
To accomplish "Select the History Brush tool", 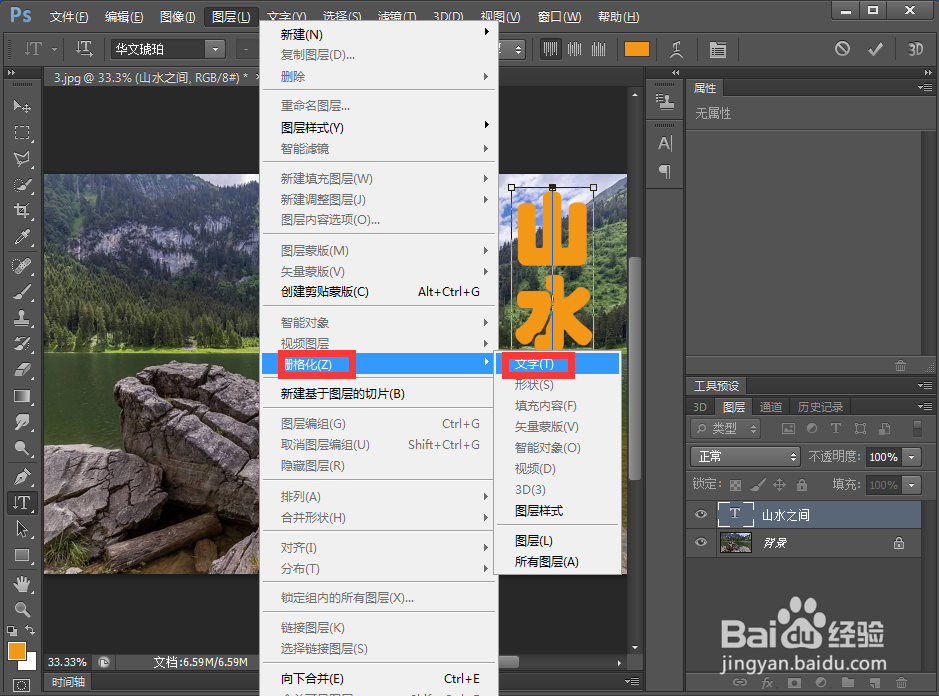I will (x=22, y=344).
